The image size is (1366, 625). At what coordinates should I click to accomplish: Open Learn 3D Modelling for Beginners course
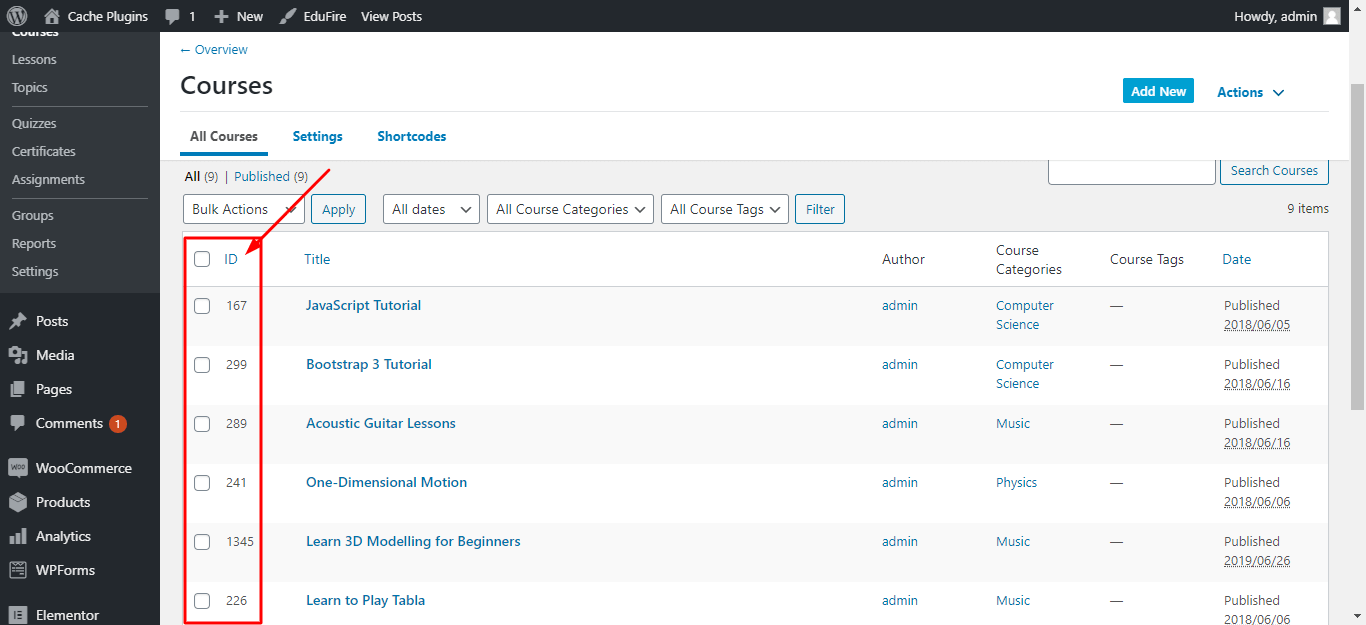pyautogui.click(x=413, y=542)
